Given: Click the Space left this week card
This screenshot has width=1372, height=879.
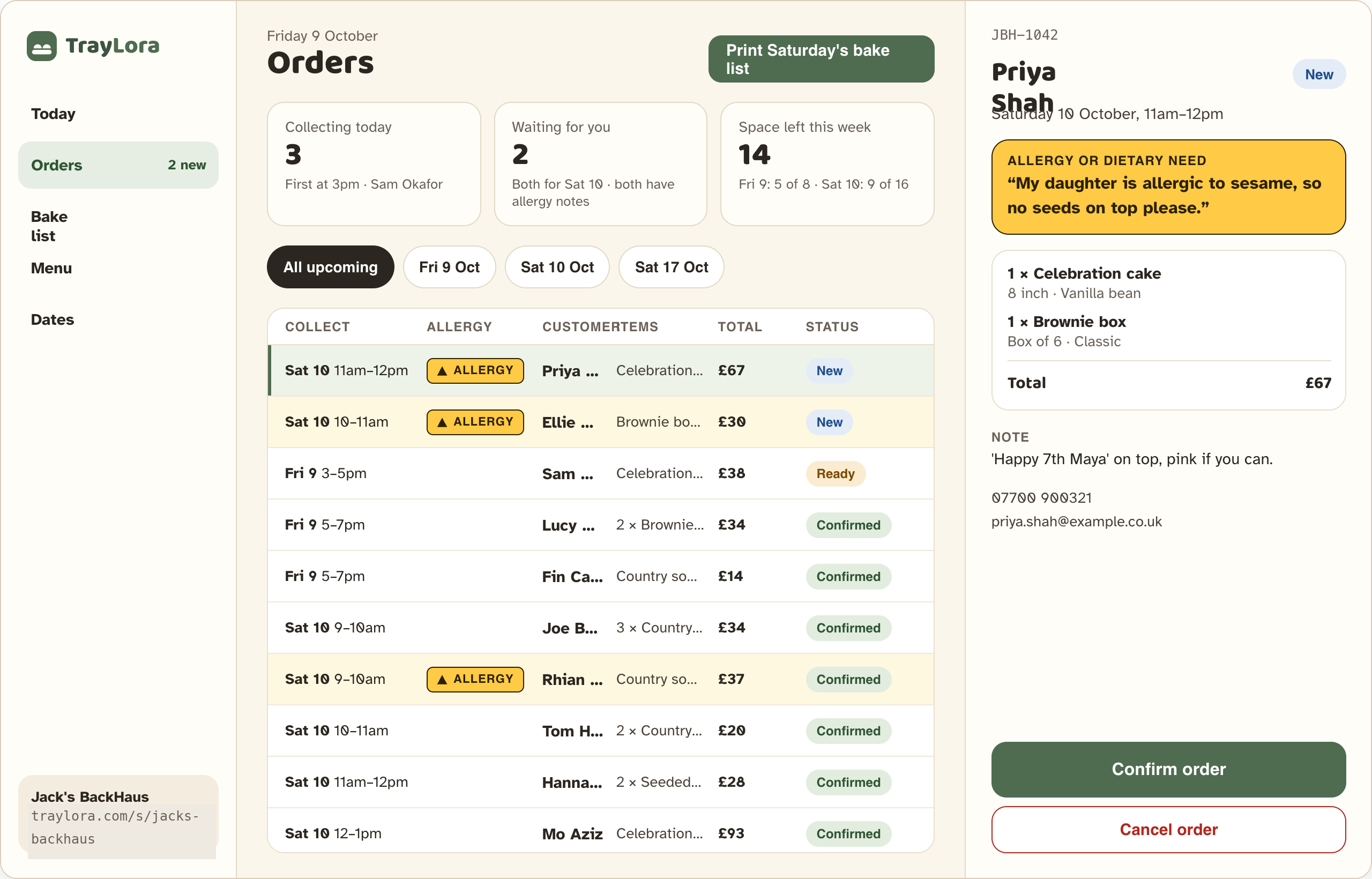Looking at the screenshot, I should 826,164.
